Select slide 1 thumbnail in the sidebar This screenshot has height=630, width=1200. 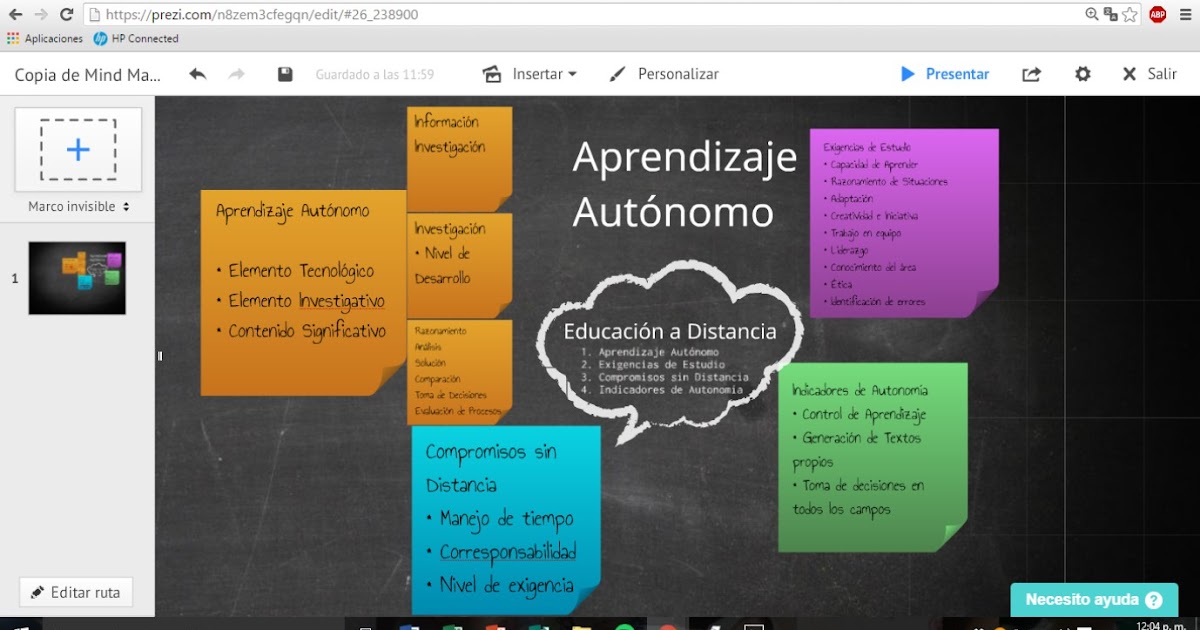pos(77,278)
